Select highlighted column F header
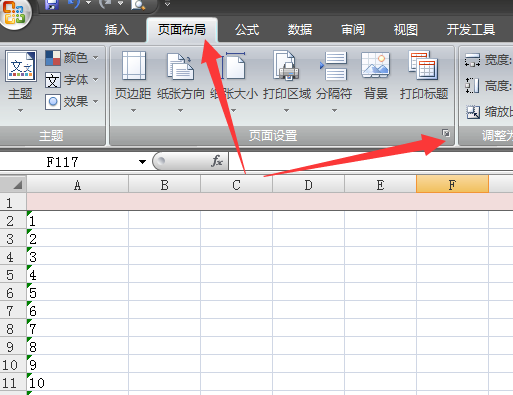 coord(452,185)
